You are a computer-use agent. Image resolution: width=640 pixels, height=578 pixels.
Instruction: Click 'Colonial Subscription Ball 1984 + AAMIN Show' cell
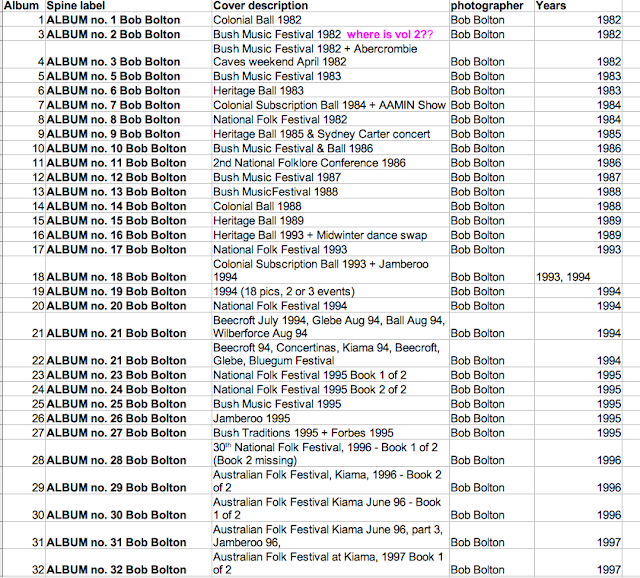pyautogui.click(x=330, y=105)
